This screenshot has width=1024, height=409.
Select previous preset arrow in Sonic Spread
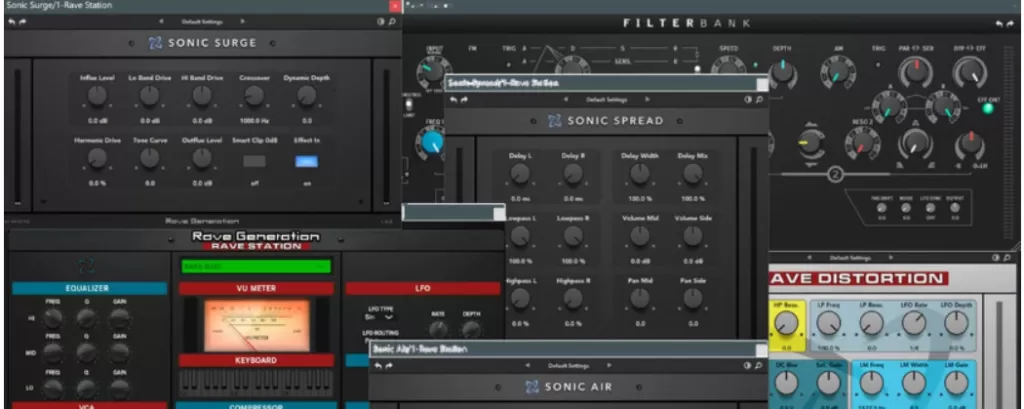click(x=566, y=100)
